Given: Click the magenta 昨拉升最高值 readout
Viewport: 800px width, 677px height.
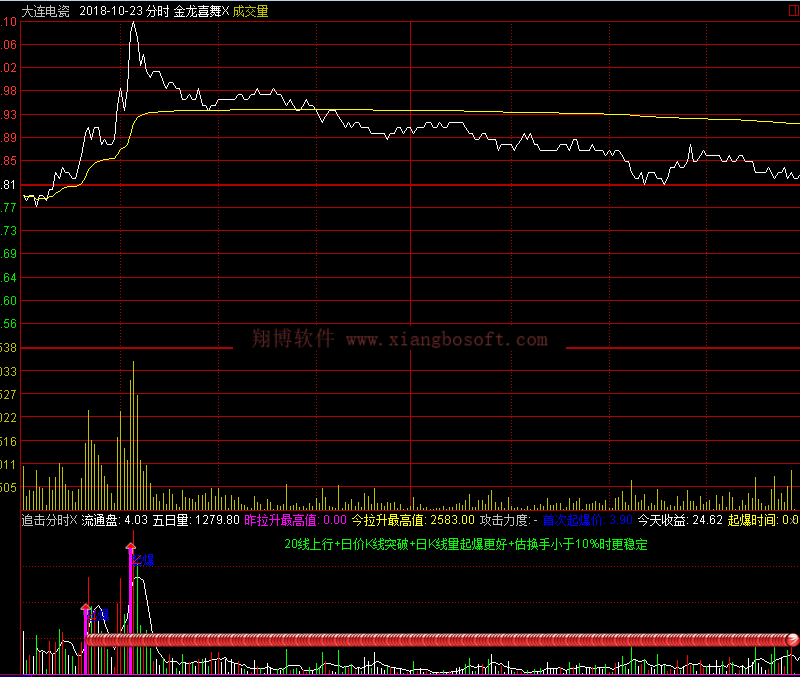Looking at the screenshot, I should 295,520.
